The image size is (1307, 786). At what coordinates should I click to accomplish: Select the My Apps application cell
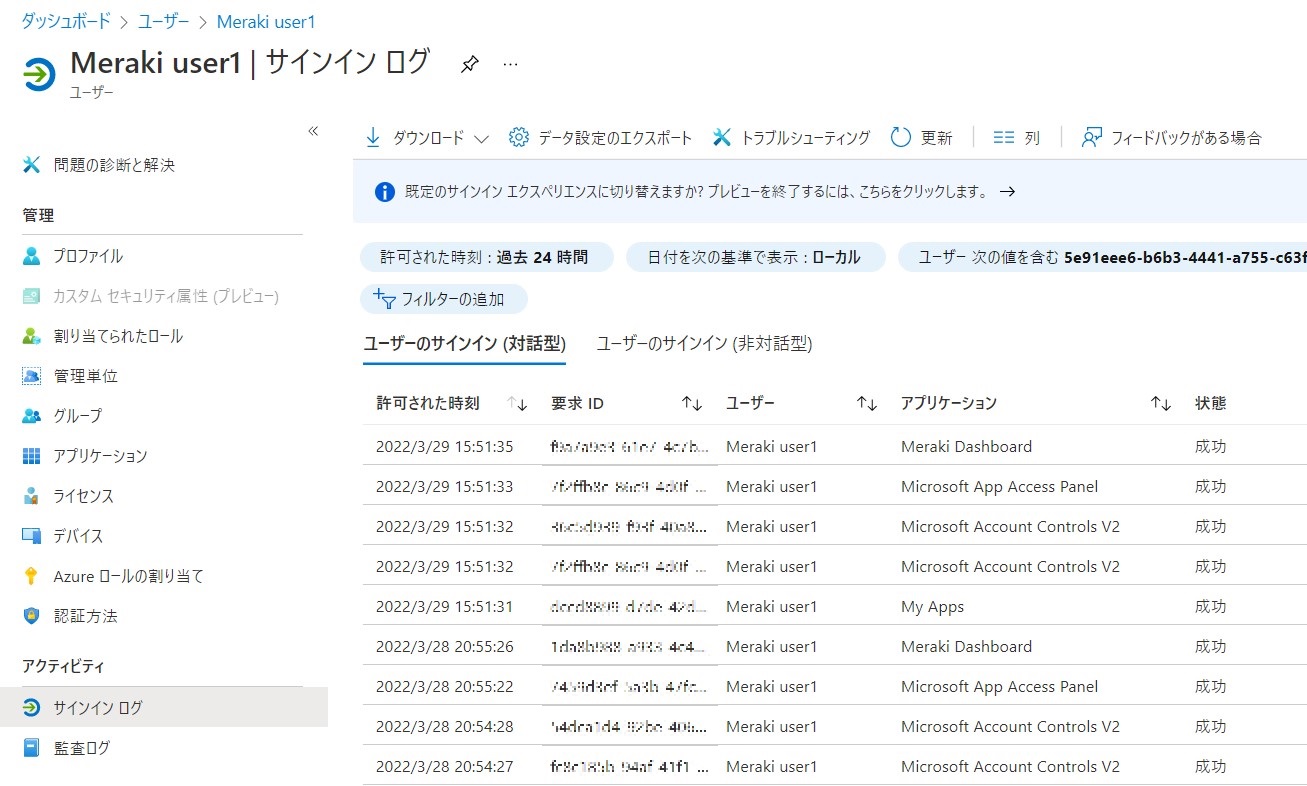932,607
